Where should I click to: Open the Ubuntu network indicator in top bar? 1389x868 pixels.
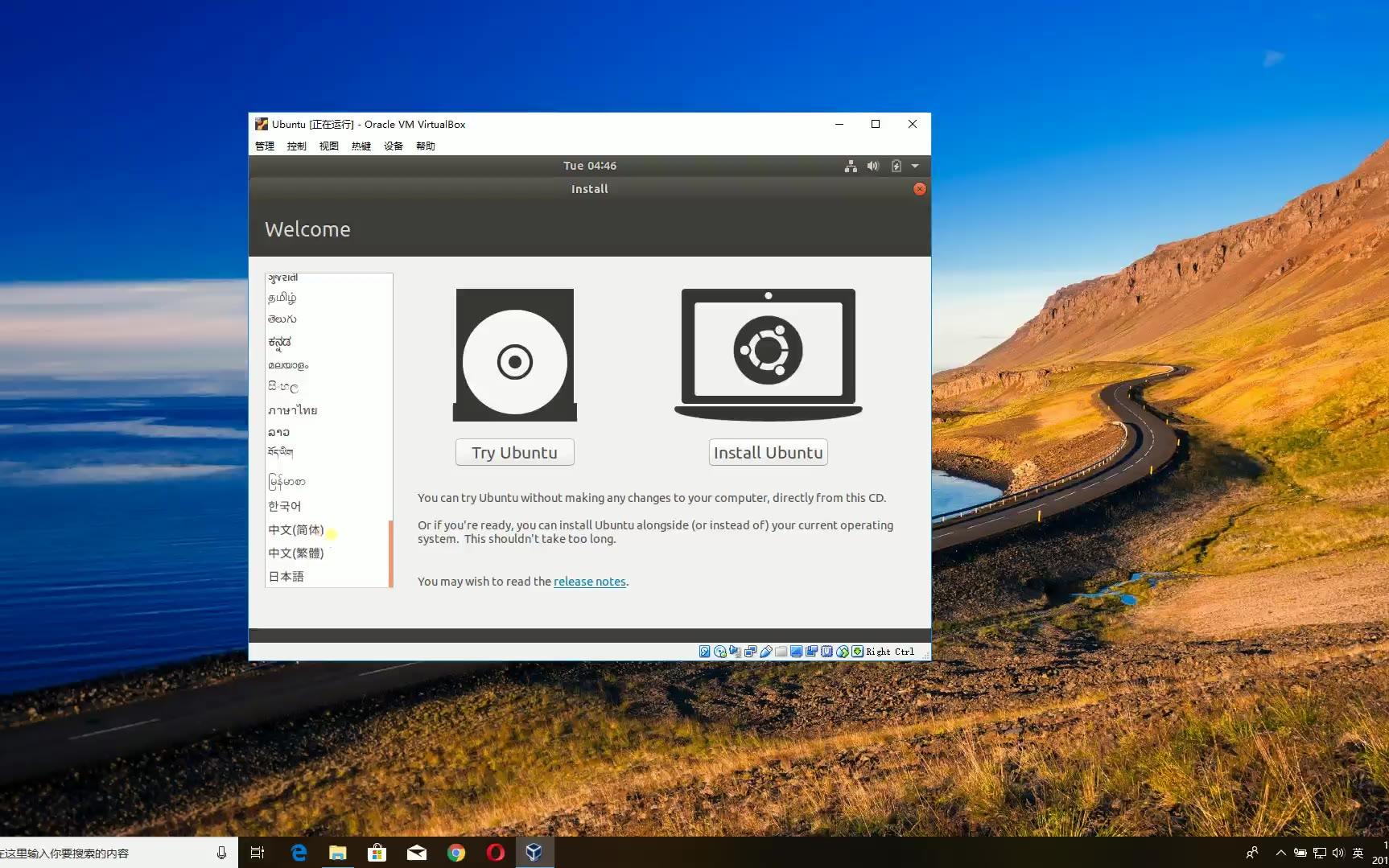tap(851, 166)
